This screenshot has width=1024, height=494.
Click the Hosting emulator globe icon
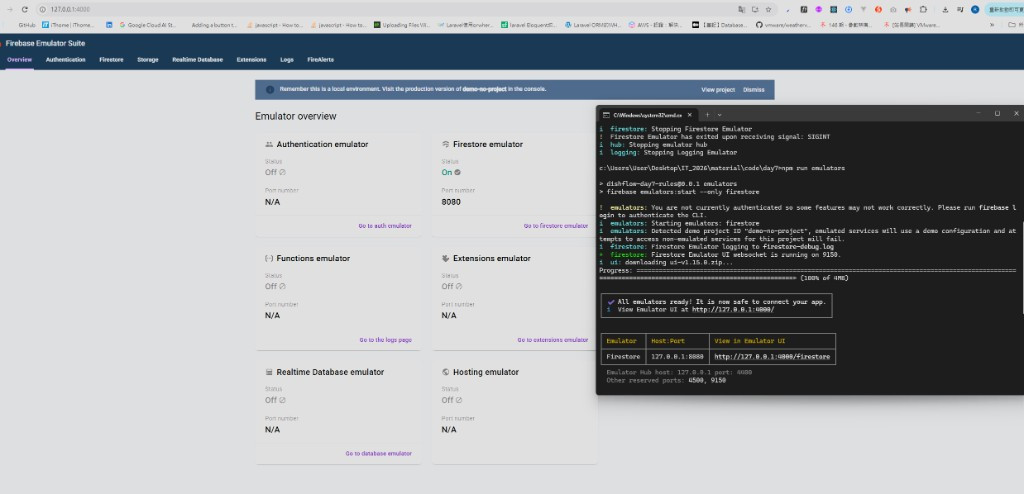445,372
